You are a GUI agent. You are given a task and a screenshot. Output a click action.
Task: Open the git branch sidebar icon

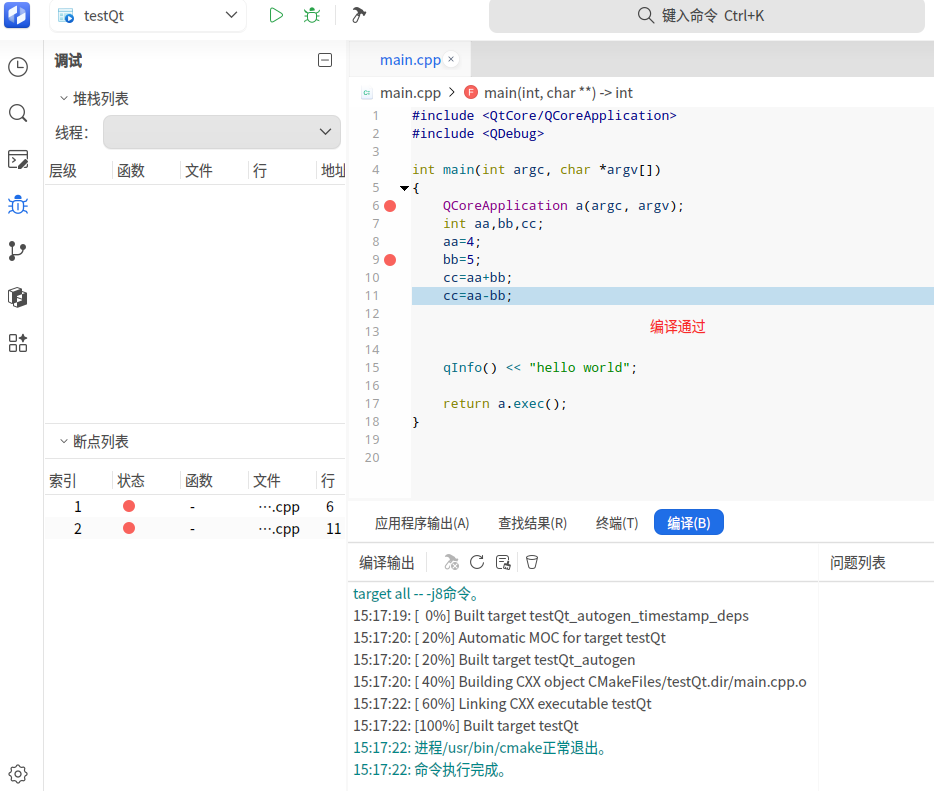(x=18, y=251)
